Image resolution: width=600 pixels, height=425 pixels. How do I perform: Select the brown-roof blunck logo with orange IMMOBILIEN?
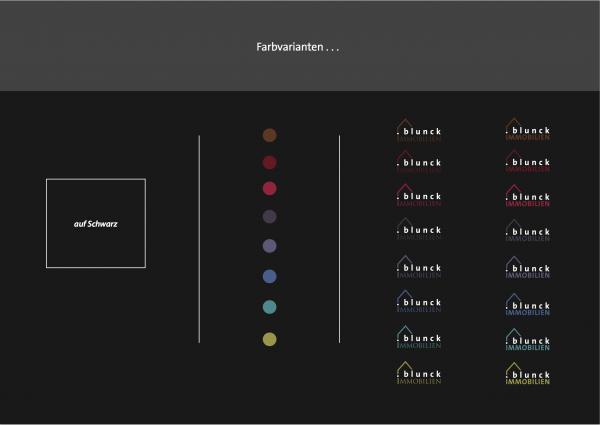point(527,130)
